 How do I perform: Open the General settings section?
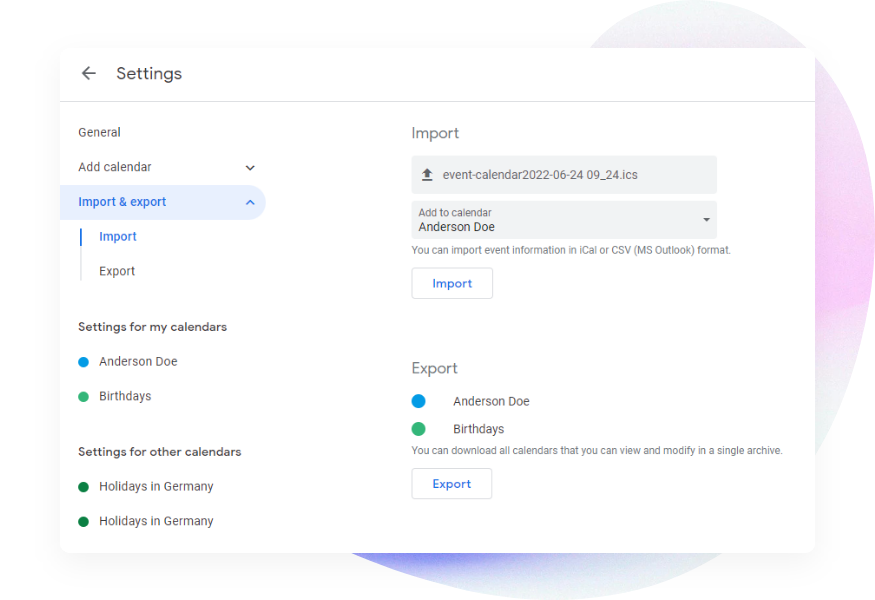(x=99, y=132)
